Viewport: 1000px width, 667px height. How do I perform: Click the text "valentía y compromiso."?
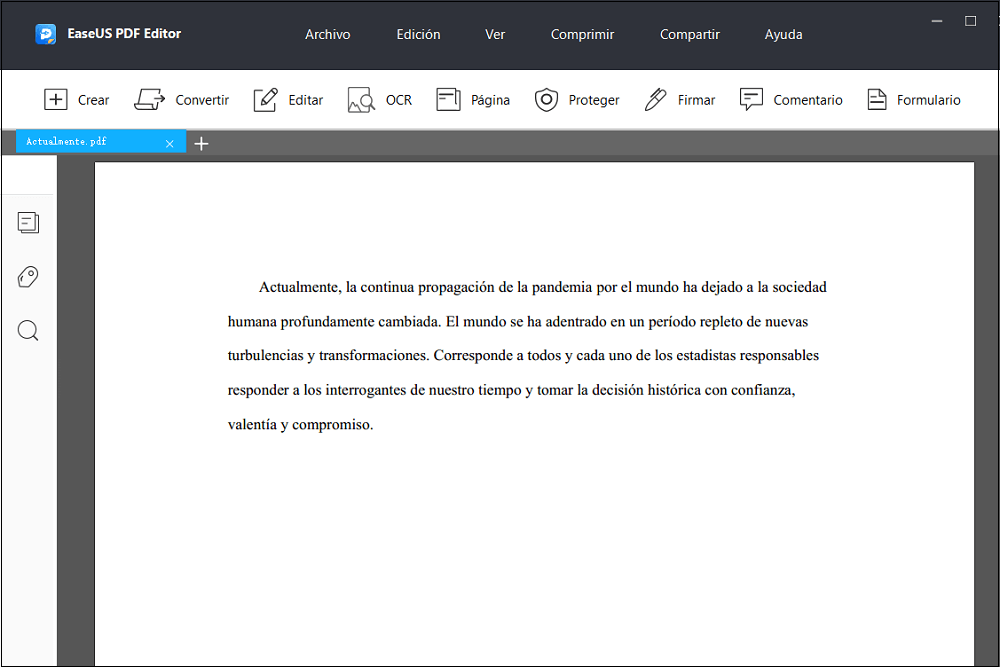click(x=300, y=425)
